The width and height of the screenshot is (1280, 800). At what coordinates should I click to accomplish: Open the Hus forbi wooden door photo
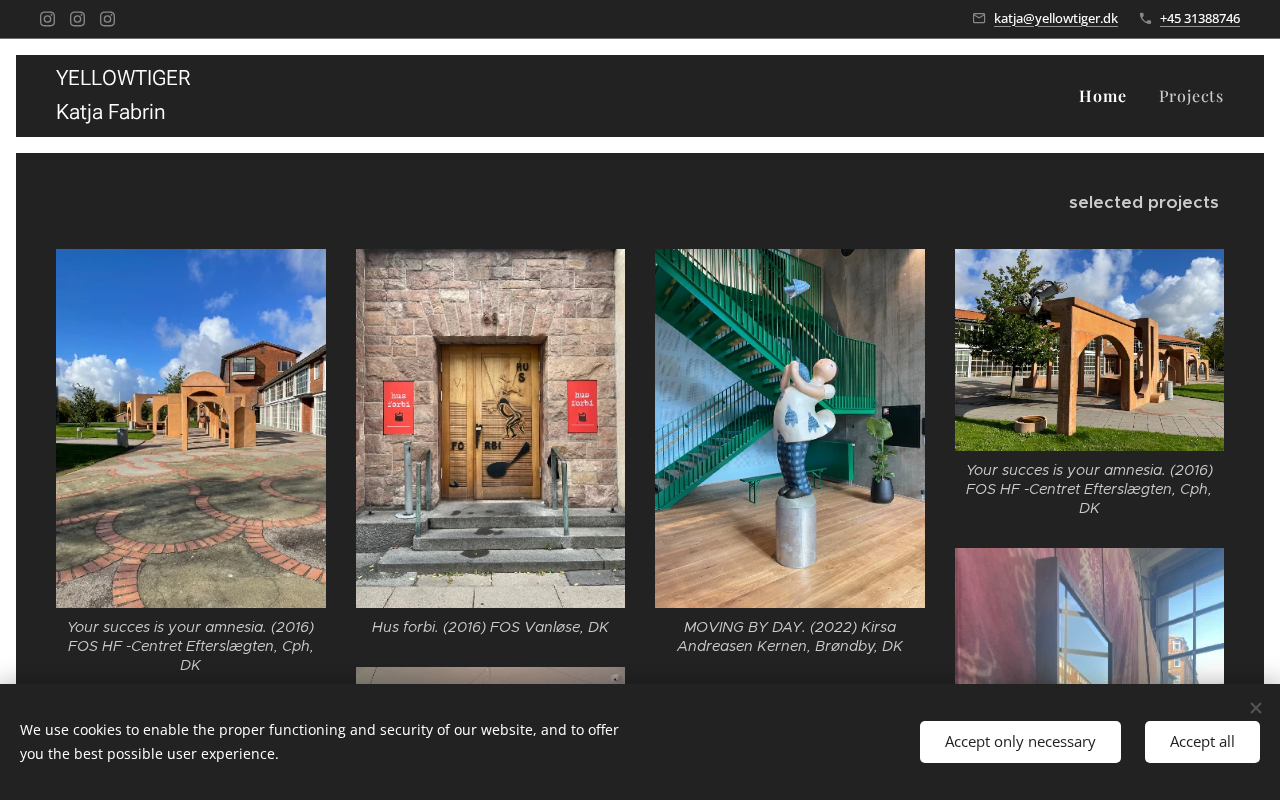[490, 428]
